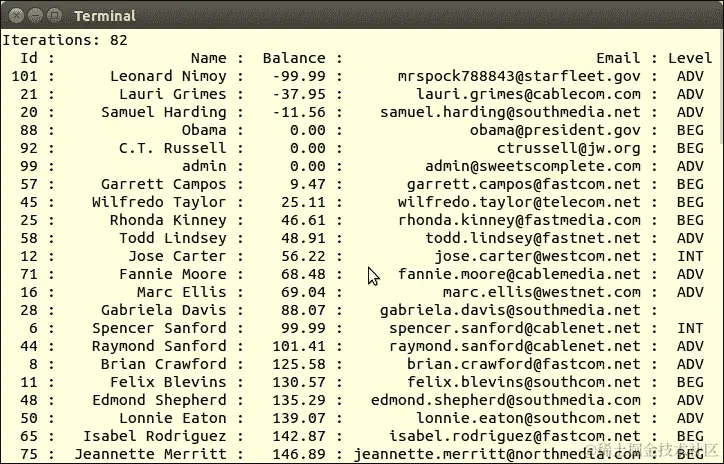Select the name 'C.T. Russell'
This screenshot has height=464, width=724.
[x=173, y=148]
